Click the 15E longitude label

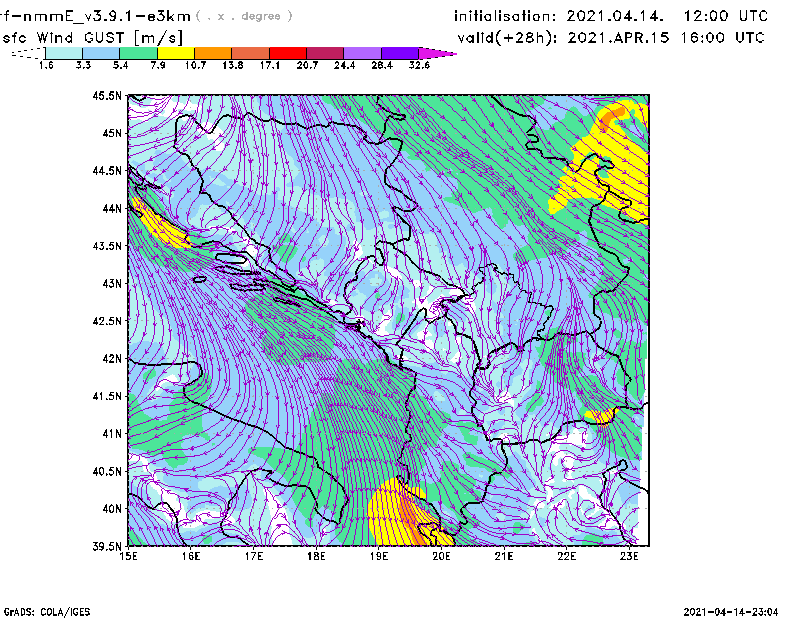click(x=128, y=556)
